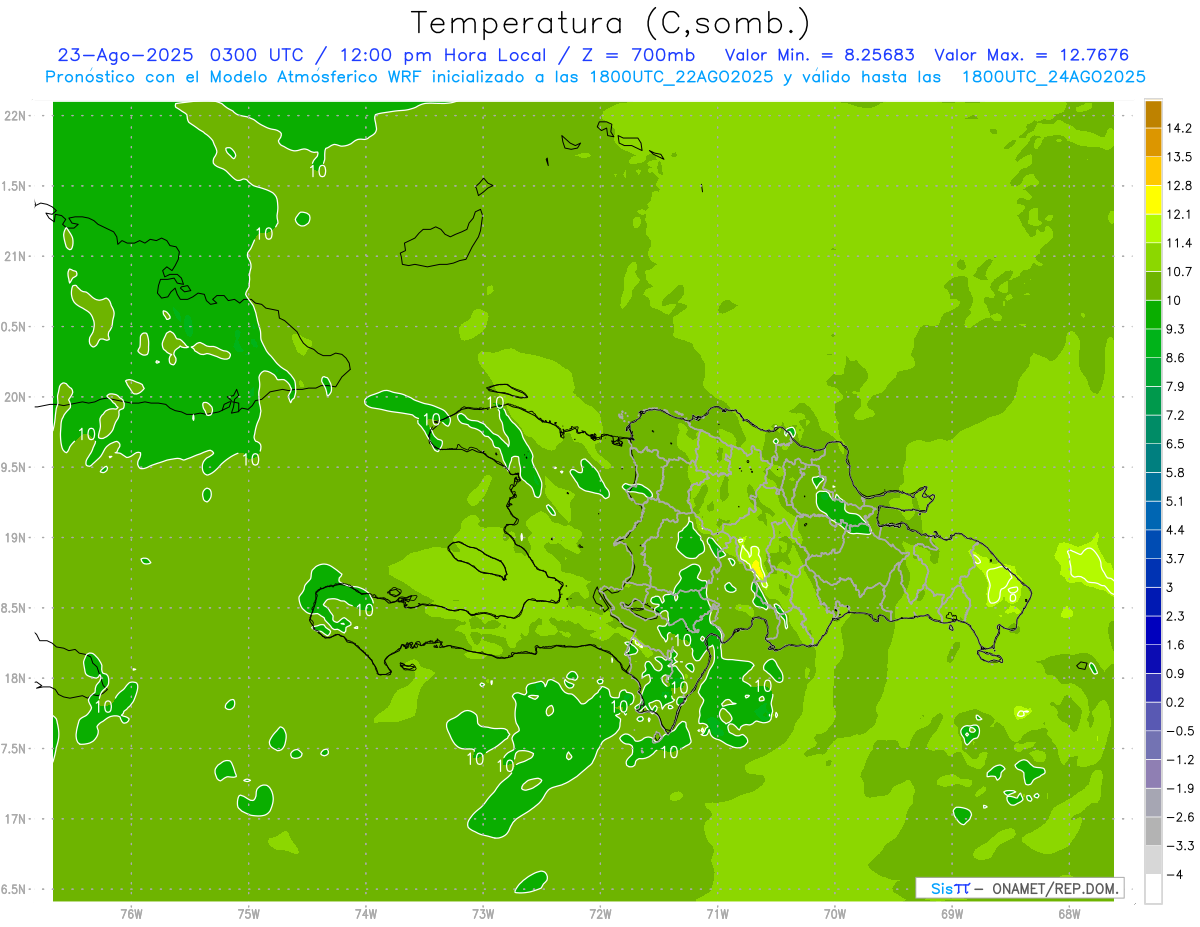Screen dimensions: 1200x927
Task: Click the 'Z = 700mb' level text
Action: (640, 55)
